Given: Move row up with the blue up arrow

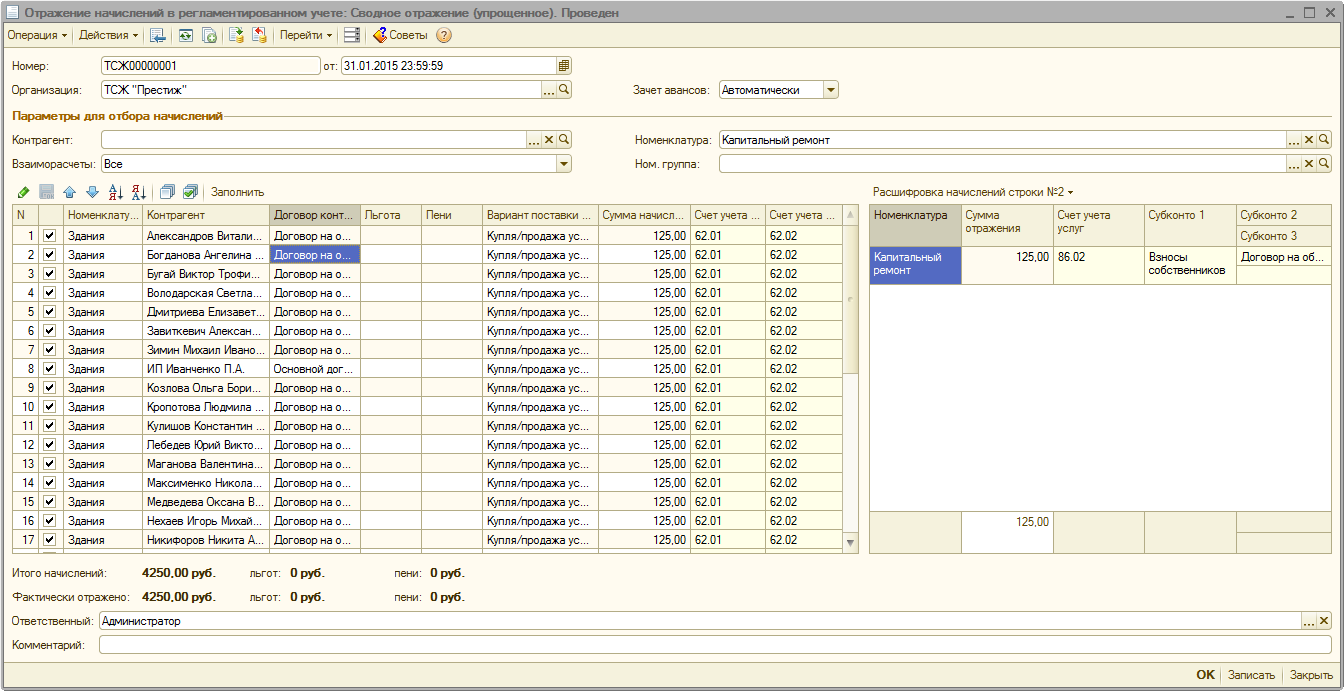Looking at the screenshot, I should 69,192.
